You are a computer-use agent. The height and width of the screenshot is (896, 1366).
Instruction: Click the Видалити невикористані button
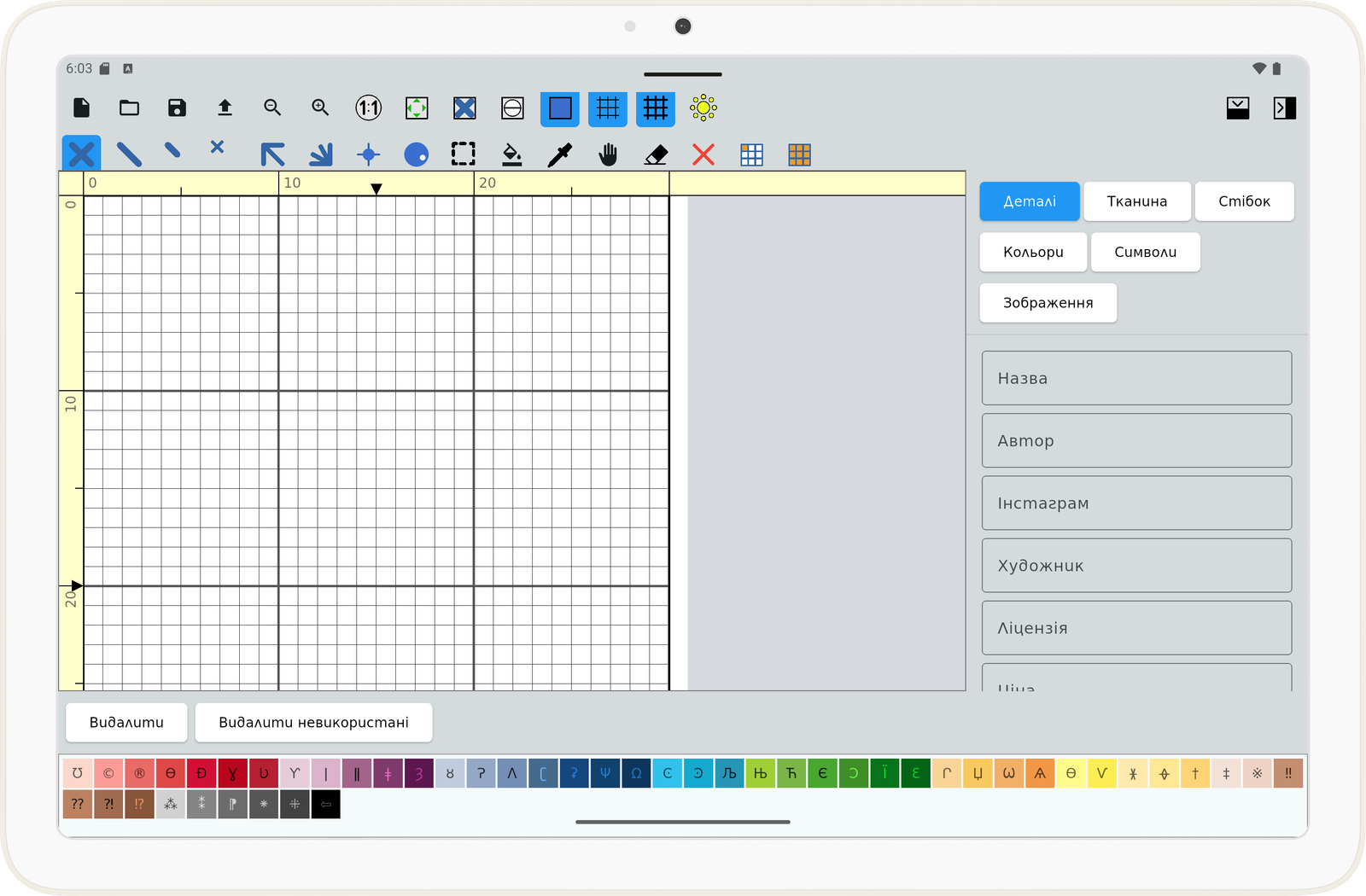point(314,723)
